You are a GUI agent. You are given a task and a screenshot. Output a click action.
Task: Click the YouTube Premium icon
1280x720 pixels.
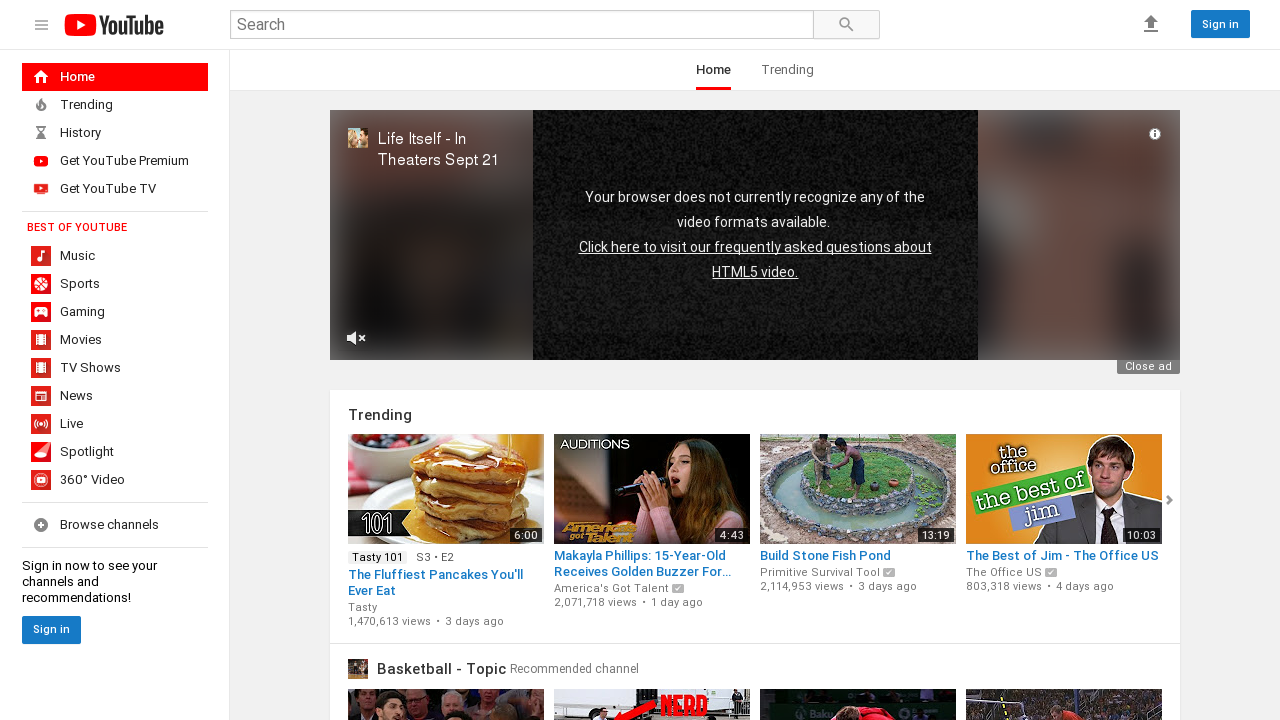[41, 161]
